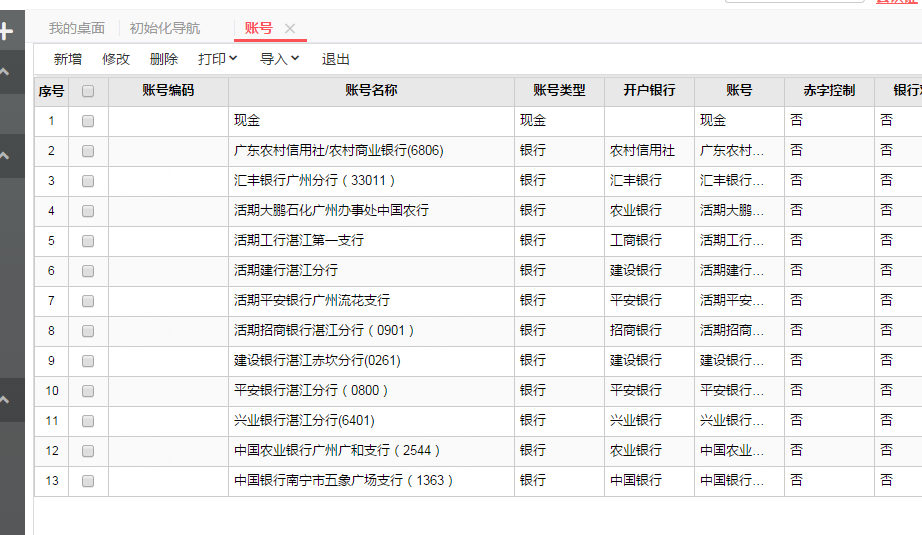Viewport: 922px width, 535px height.
Task: Select account name 平安银行湛江分行（0800）
Action: click(311, 390)
